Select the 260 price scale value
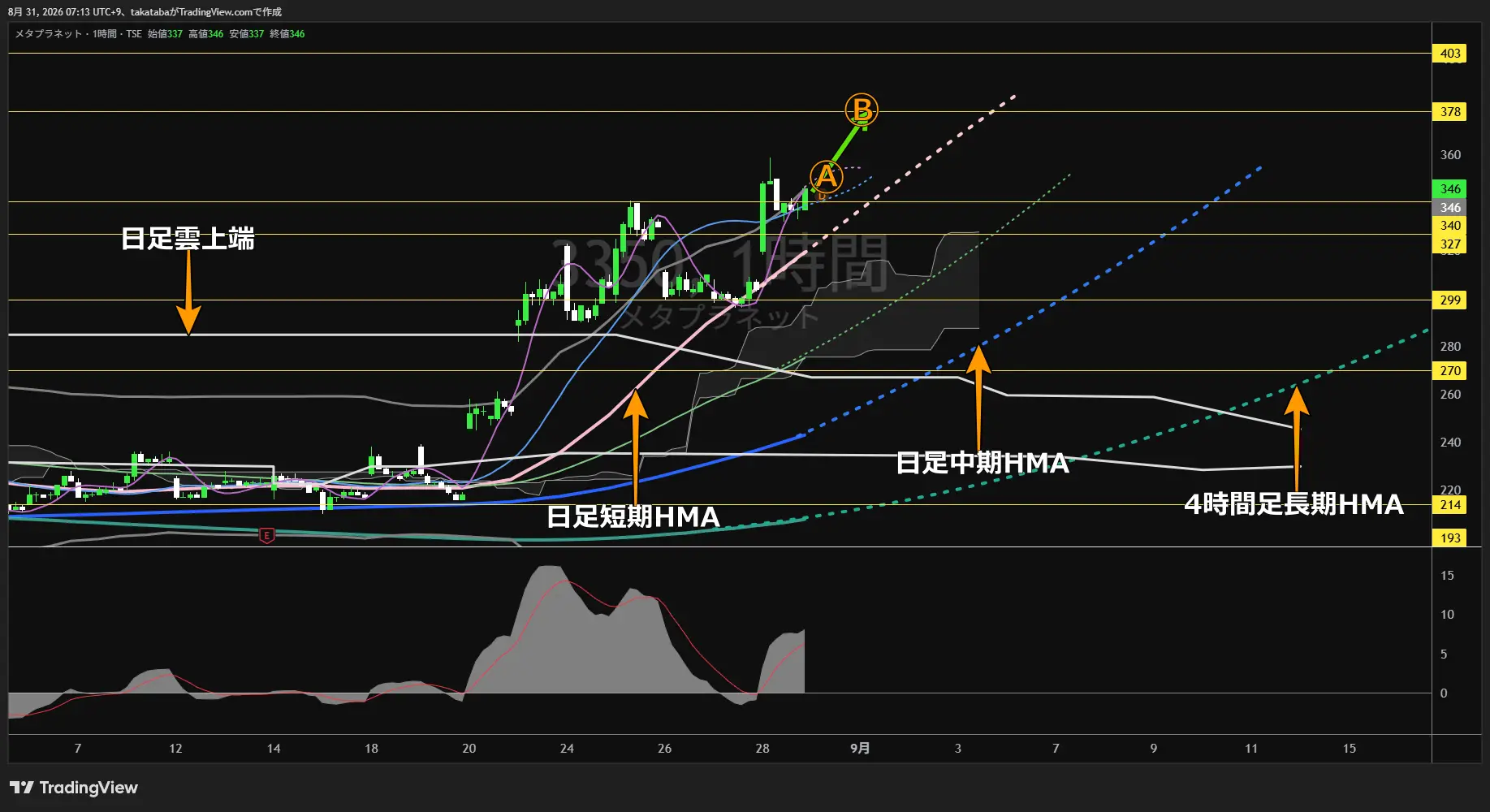The height and width of the screenshot is (812, 1490). click(x=1450, y=395)
